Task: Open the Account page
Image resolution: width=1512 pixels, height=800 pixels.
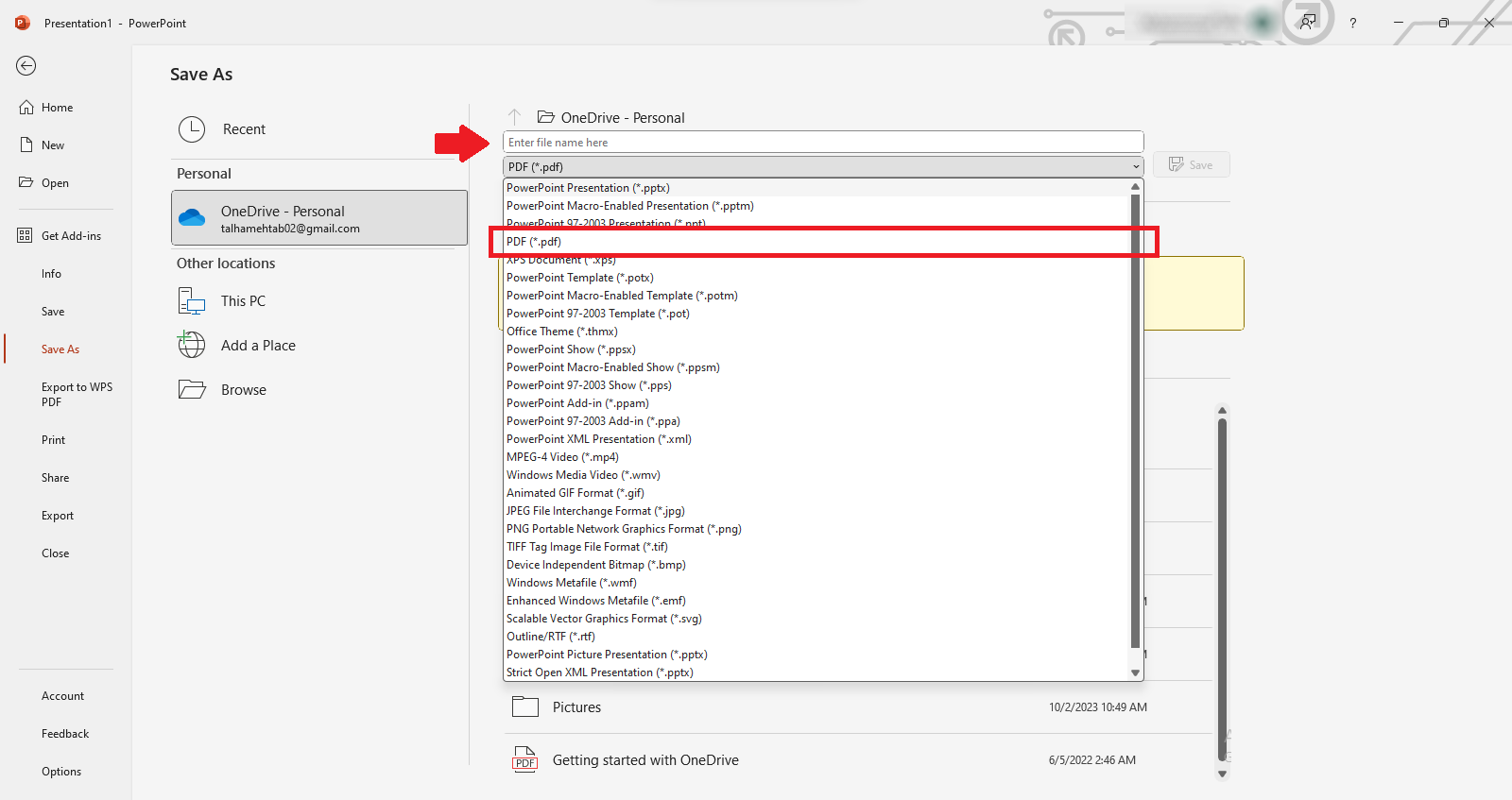Action: point(63,696)
